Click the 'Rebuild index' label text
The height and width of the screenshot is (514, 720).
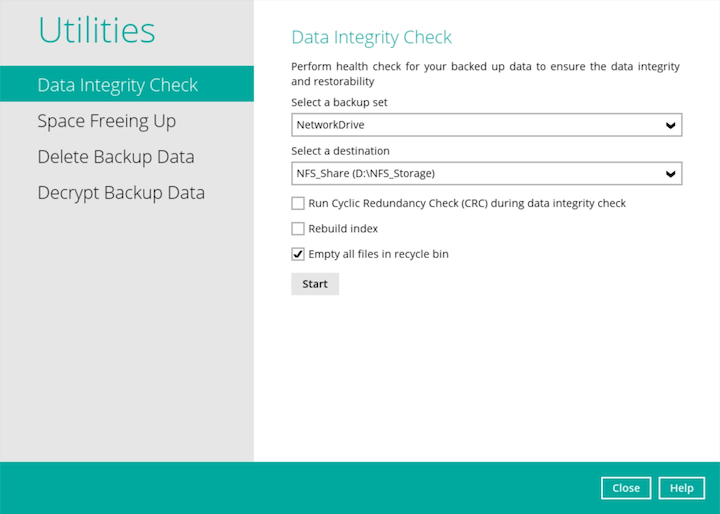pyautogui.click(x=343, y=229)
